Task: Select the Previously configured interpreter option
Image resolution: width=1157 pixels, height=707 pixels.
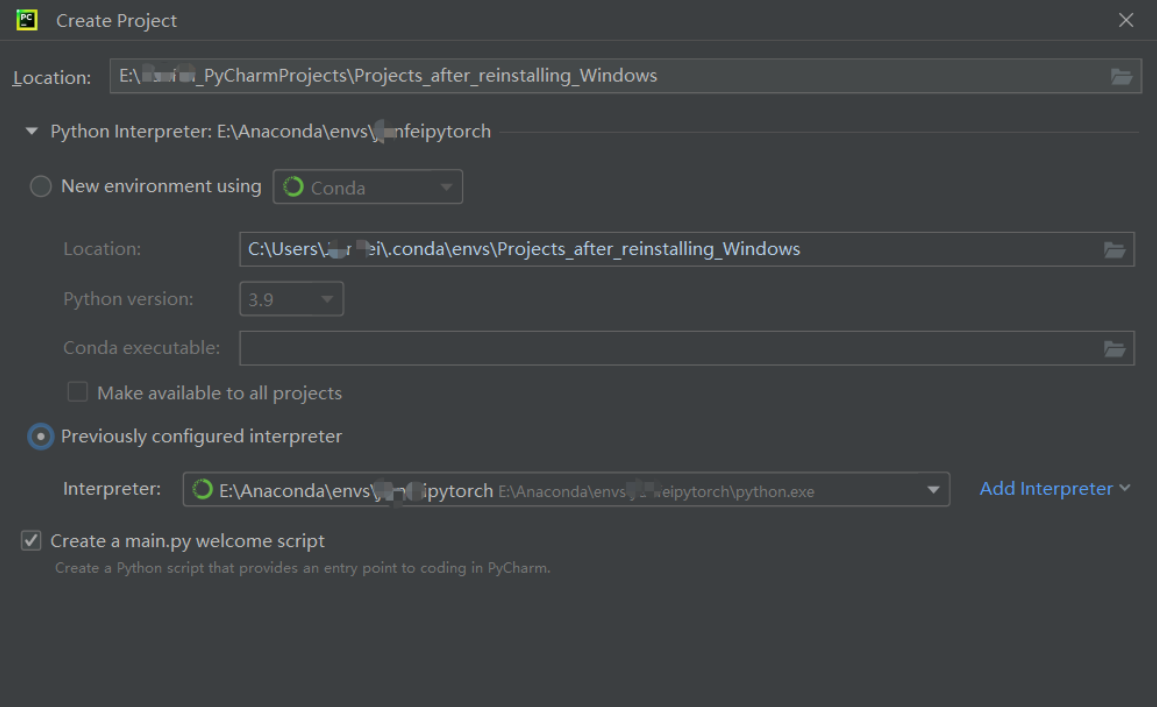Action: pyautogui.click(x=39, y=436)
